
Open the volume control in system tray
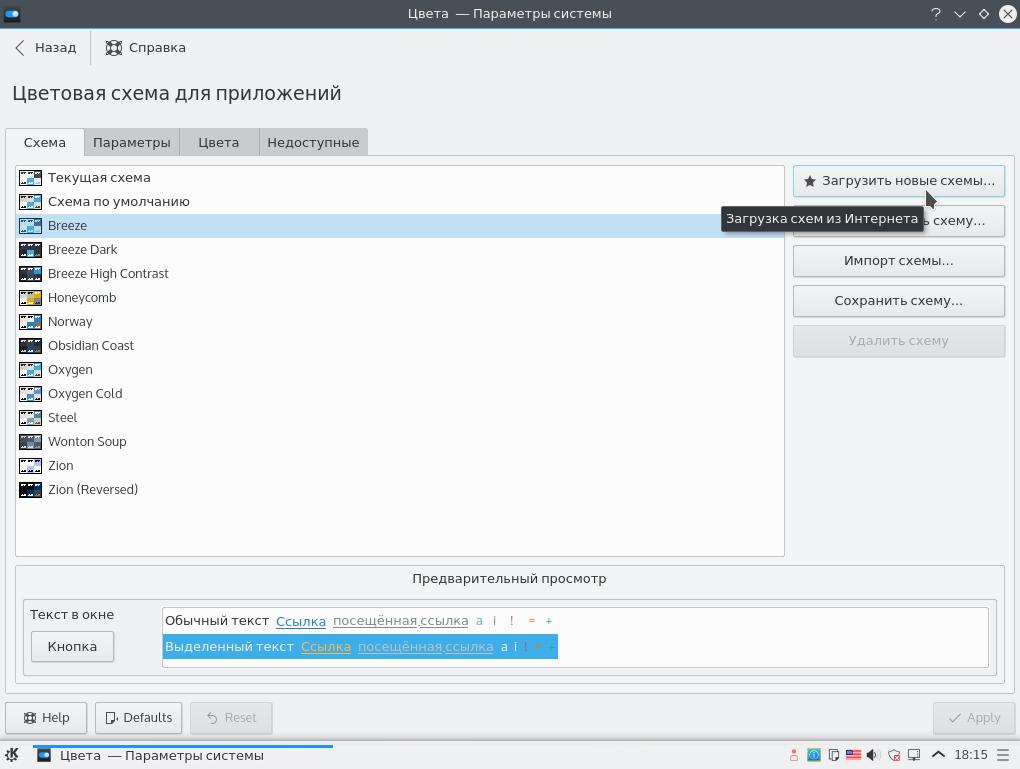coord(873,755)
